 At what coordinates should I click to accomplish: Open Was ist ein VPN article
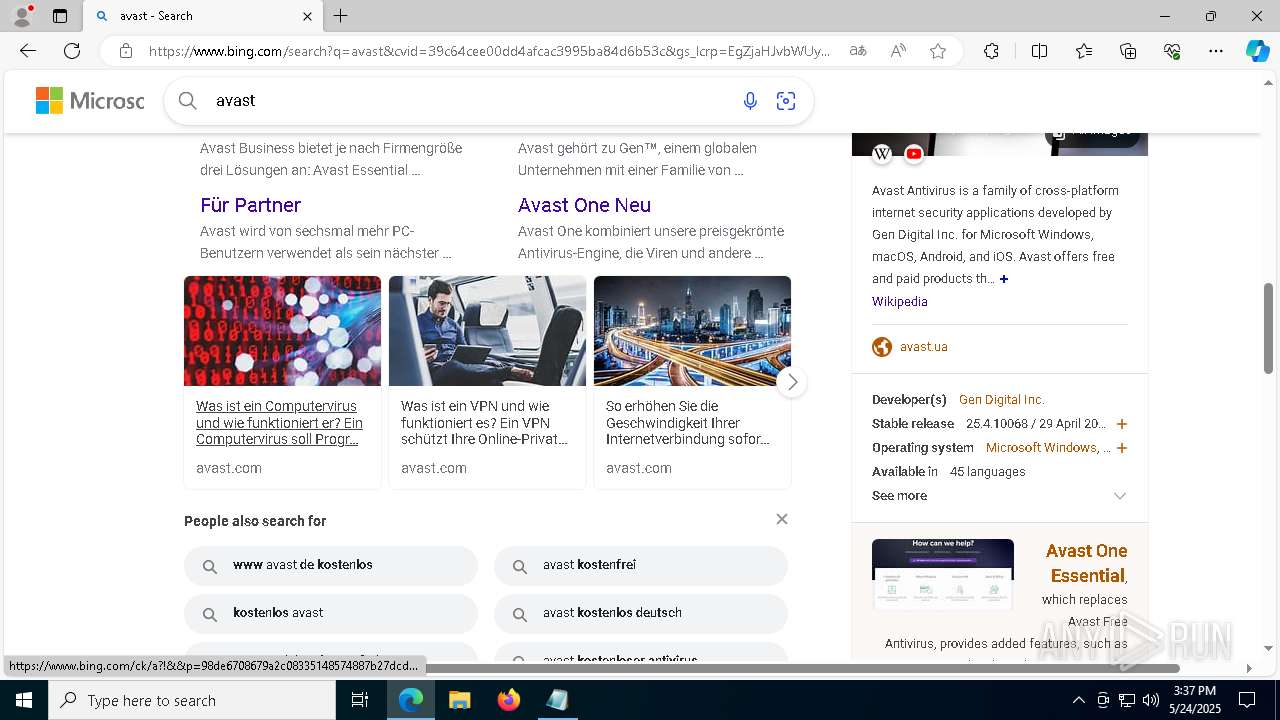[x=484, y=423]
